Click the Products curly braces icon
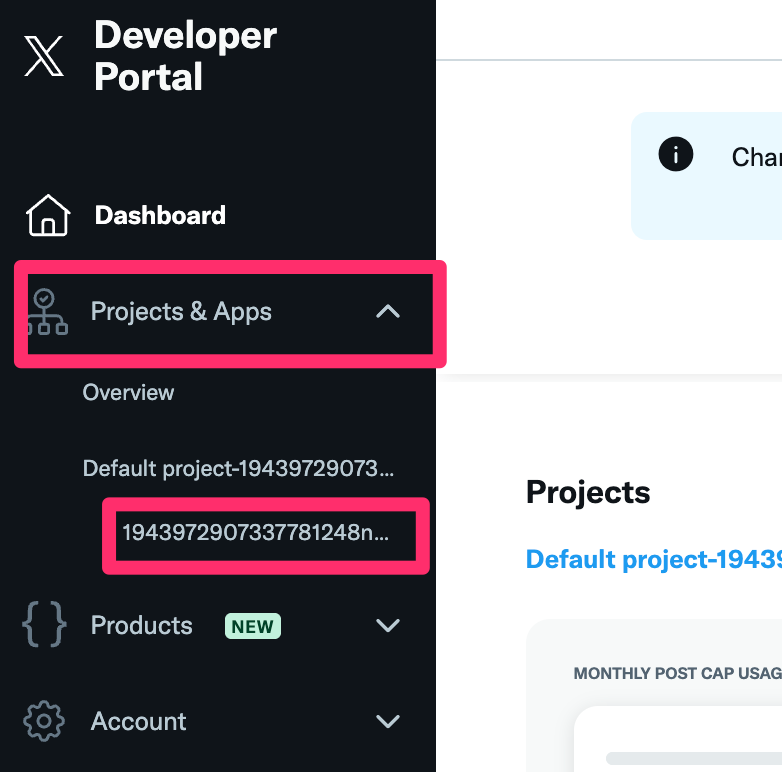 pyautogui.click(x=44, y=625)
